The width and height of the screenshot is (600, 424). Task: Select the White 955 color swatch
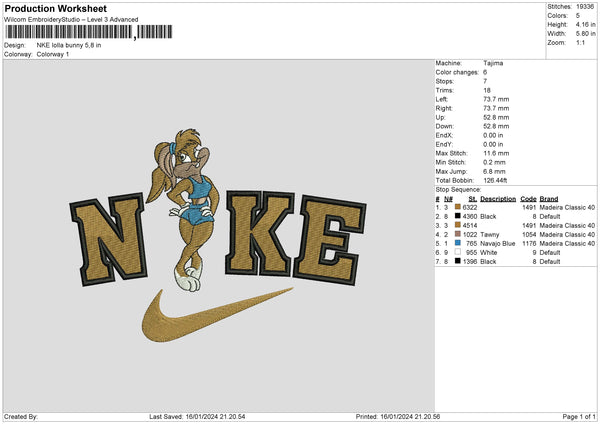[457, 252]
